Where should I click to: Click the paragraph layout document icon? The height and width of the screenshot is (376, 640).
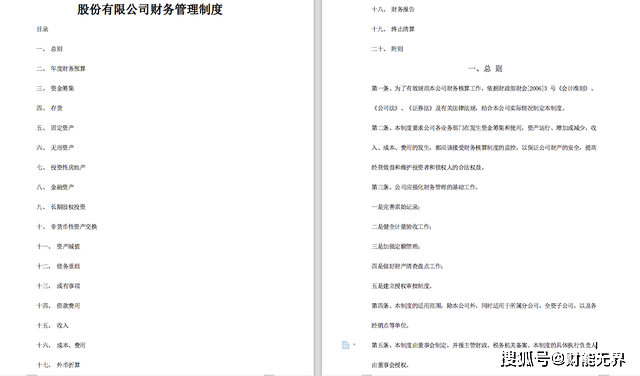click(345, 345)
